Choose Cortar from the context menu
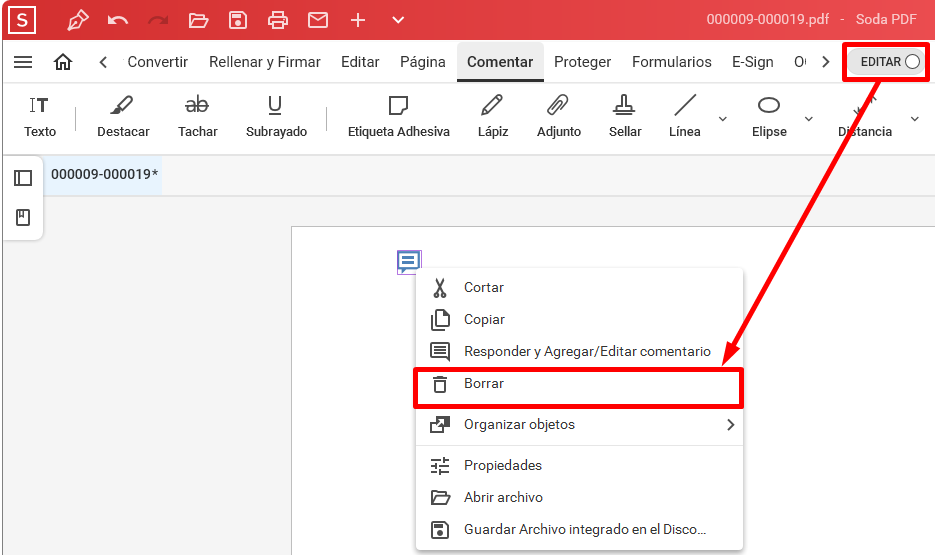The image size is (935, 555). (x=579, y=287)
